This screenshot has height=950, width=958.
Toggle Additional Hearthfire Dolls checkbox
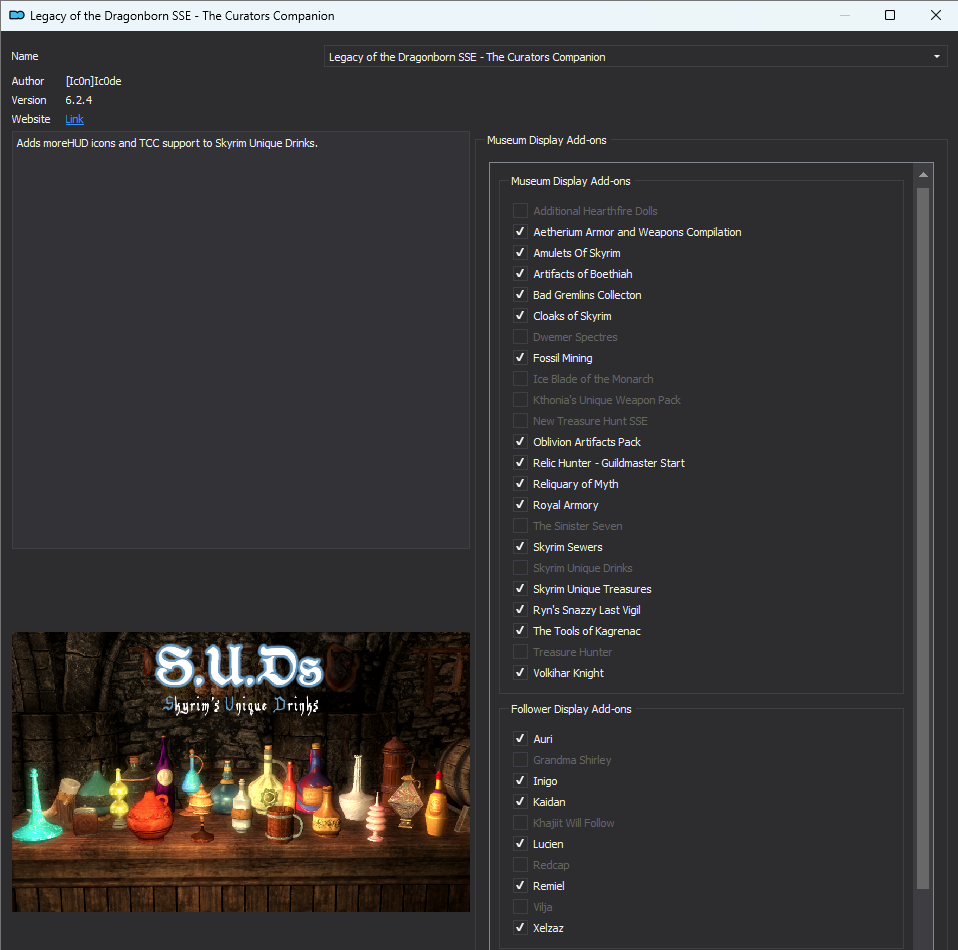tap(520, 211)
